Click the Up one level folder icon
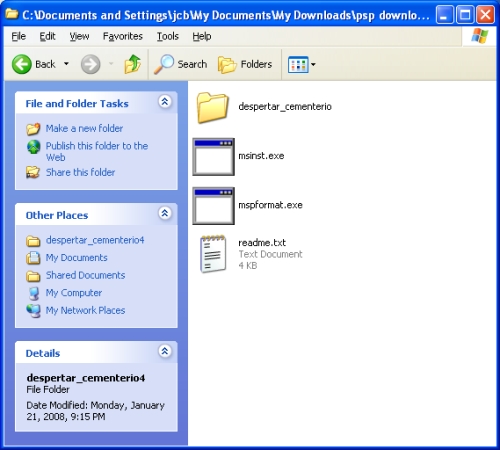 click(x=133, y=64)
